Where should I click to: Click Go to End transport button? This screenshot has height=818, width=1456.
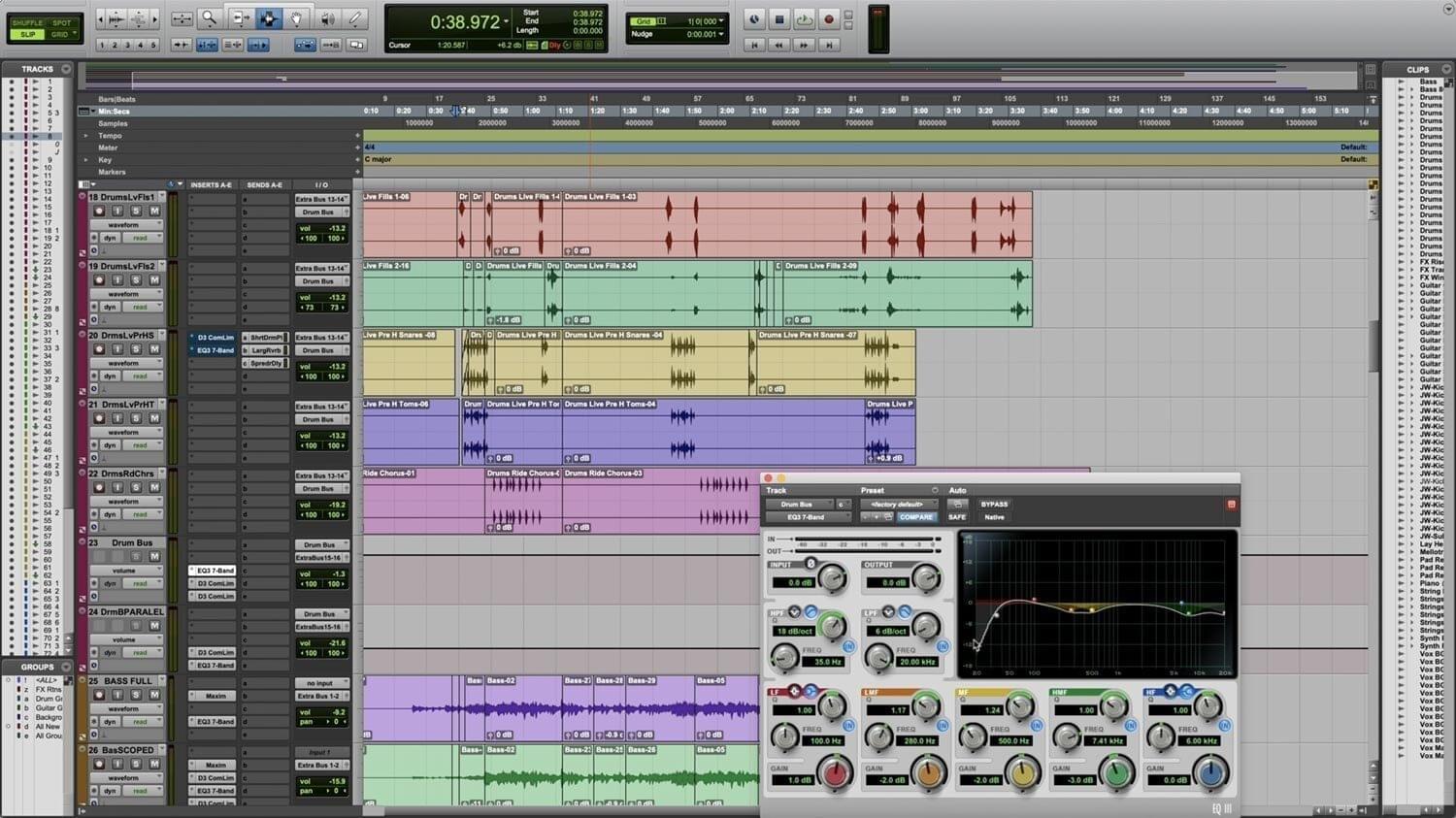(x=828, y=45)
